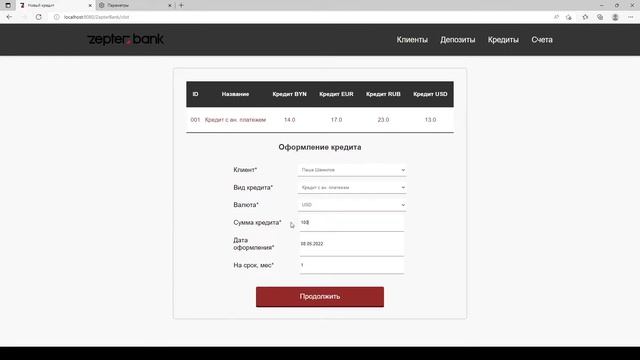This screenshot has height=360, width=640.
Task: Click the read aloud icon
Action: 556,17
